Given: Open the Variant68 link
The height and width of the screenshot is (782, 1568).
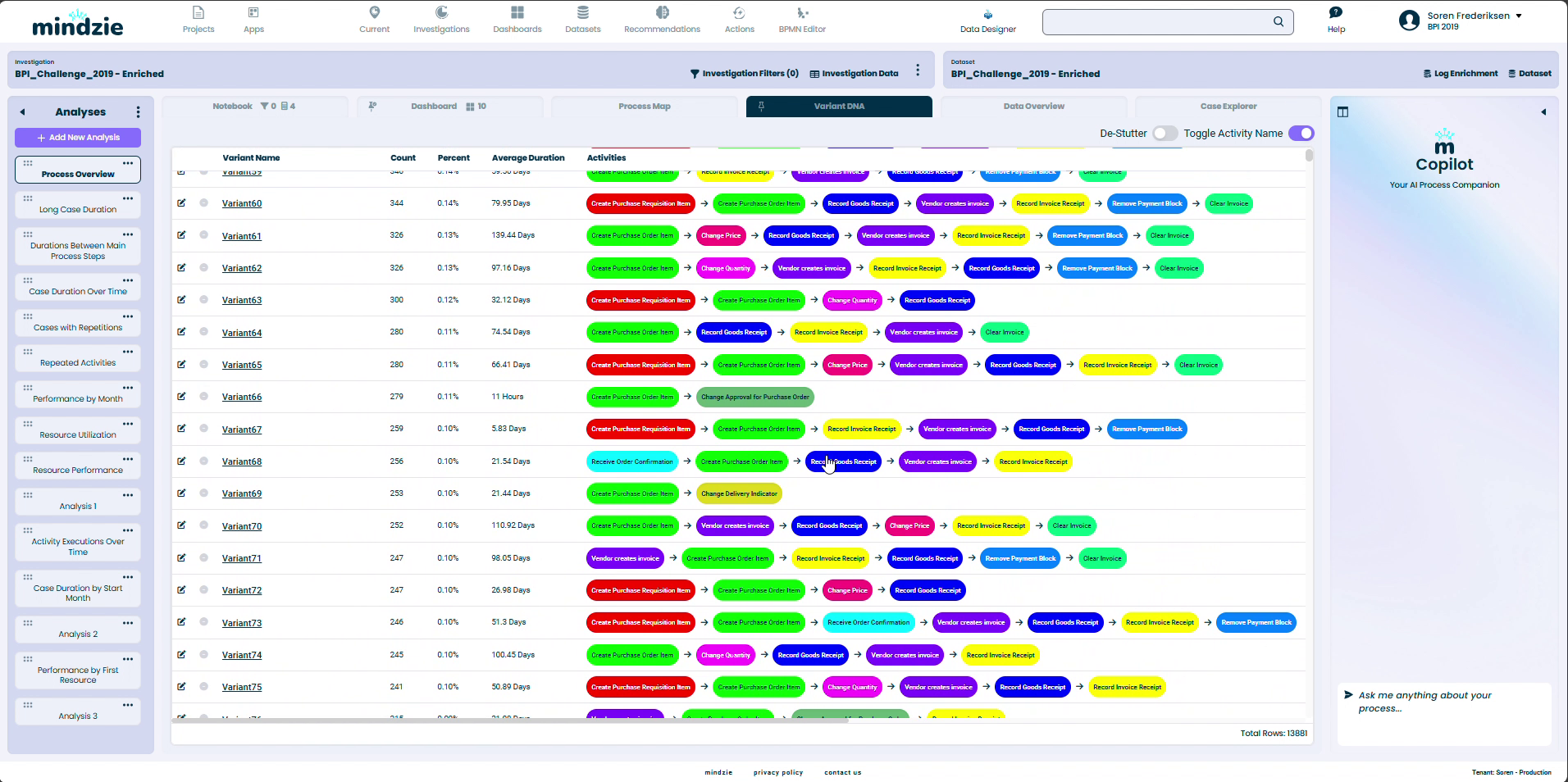Looking at the screenshot, I should tap(242, 462).
